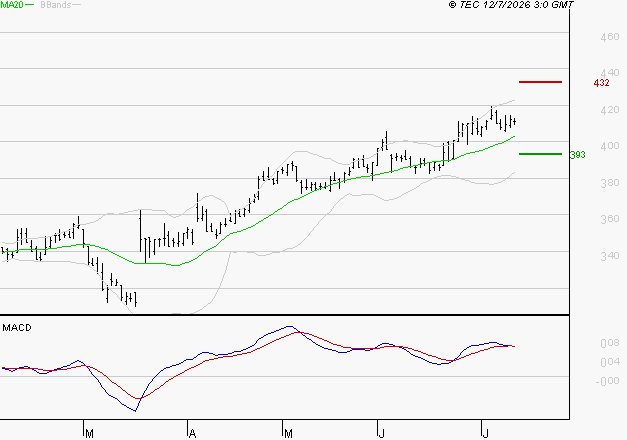The height and width of the screenshot is (440, 627).
Task: Click the 420 price axis label
Action: click(x=610, y=110)
